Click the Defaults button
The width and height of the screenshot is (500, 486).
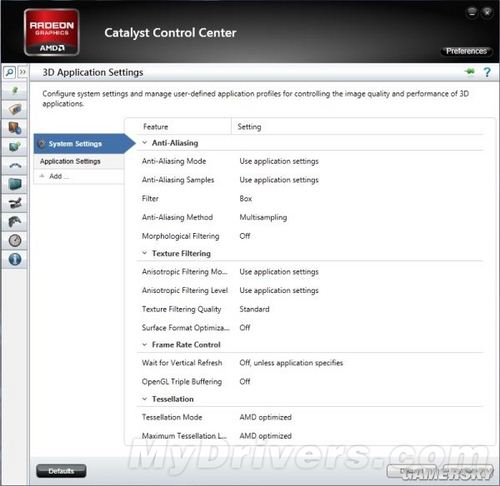[61, 471]
